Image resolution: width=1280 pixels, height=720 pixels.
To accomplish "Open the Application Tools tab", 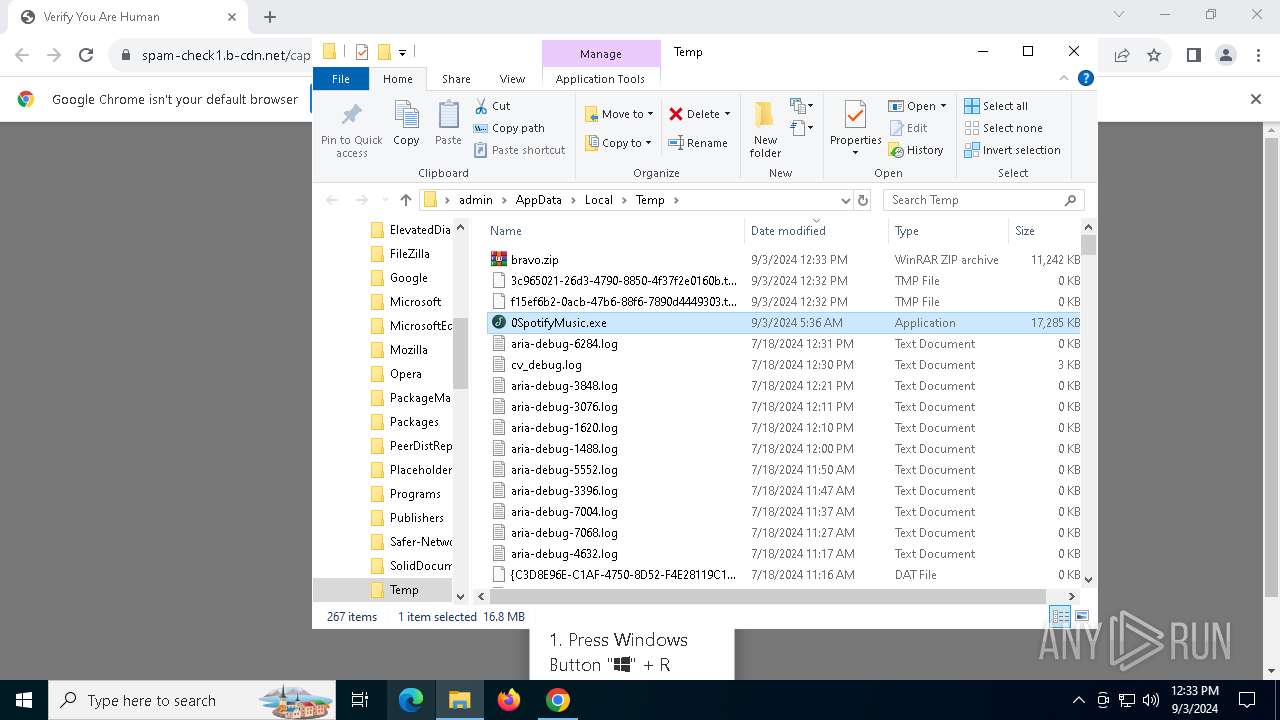I will click(600, 79).
